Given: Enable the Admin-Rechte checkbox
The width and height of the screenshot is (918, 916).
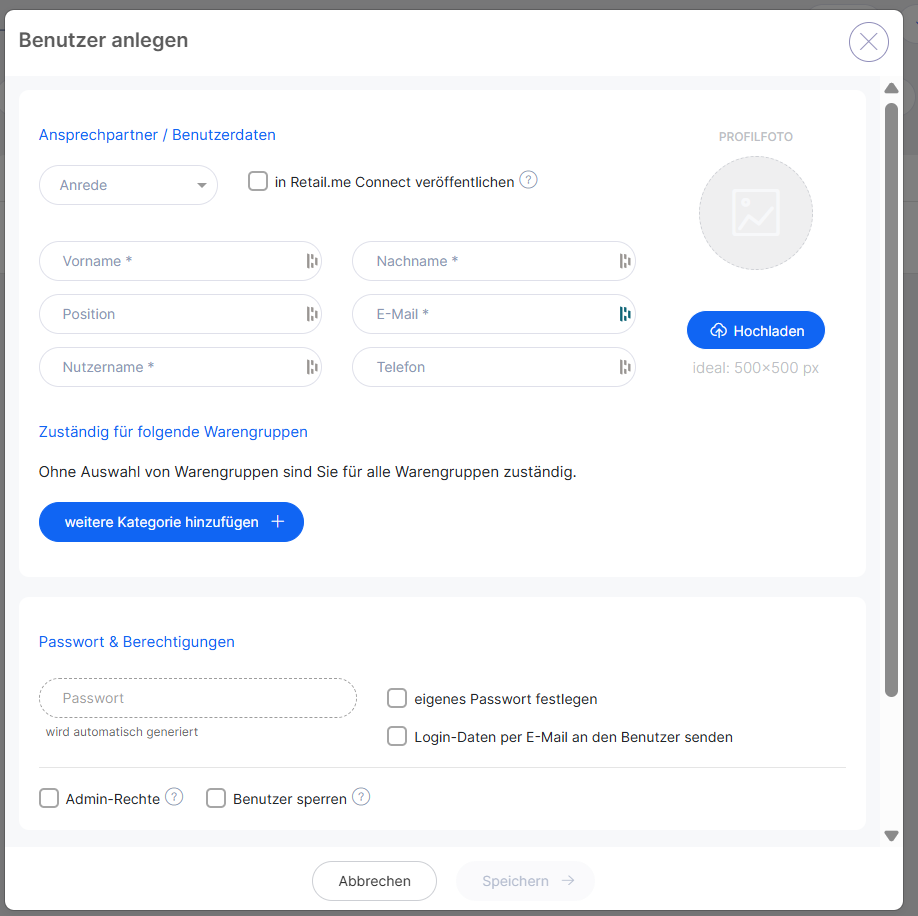Looking at the screenshot, I should 49,798.
